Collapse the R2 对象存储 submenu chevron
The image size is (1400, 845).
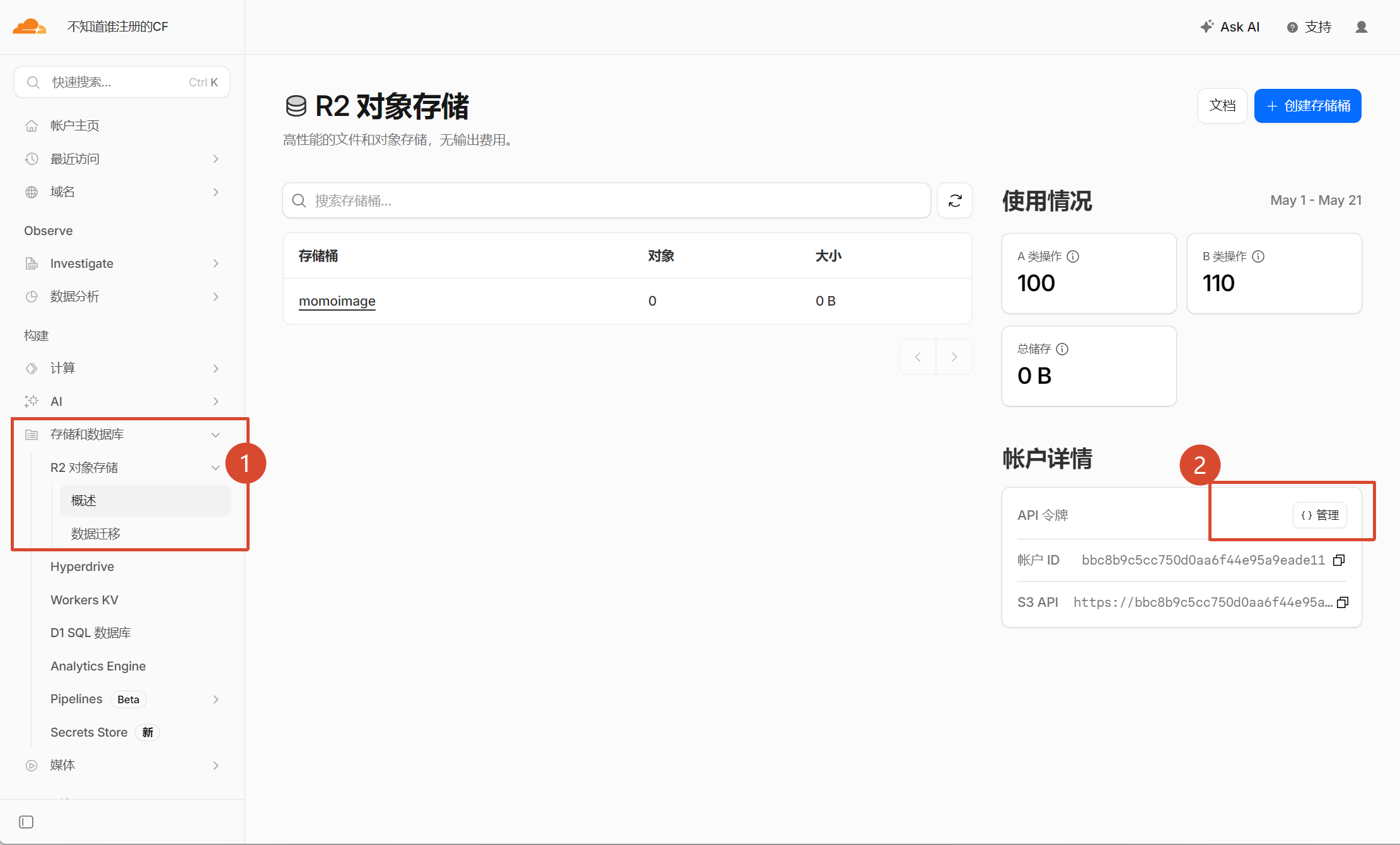[216, 468]
